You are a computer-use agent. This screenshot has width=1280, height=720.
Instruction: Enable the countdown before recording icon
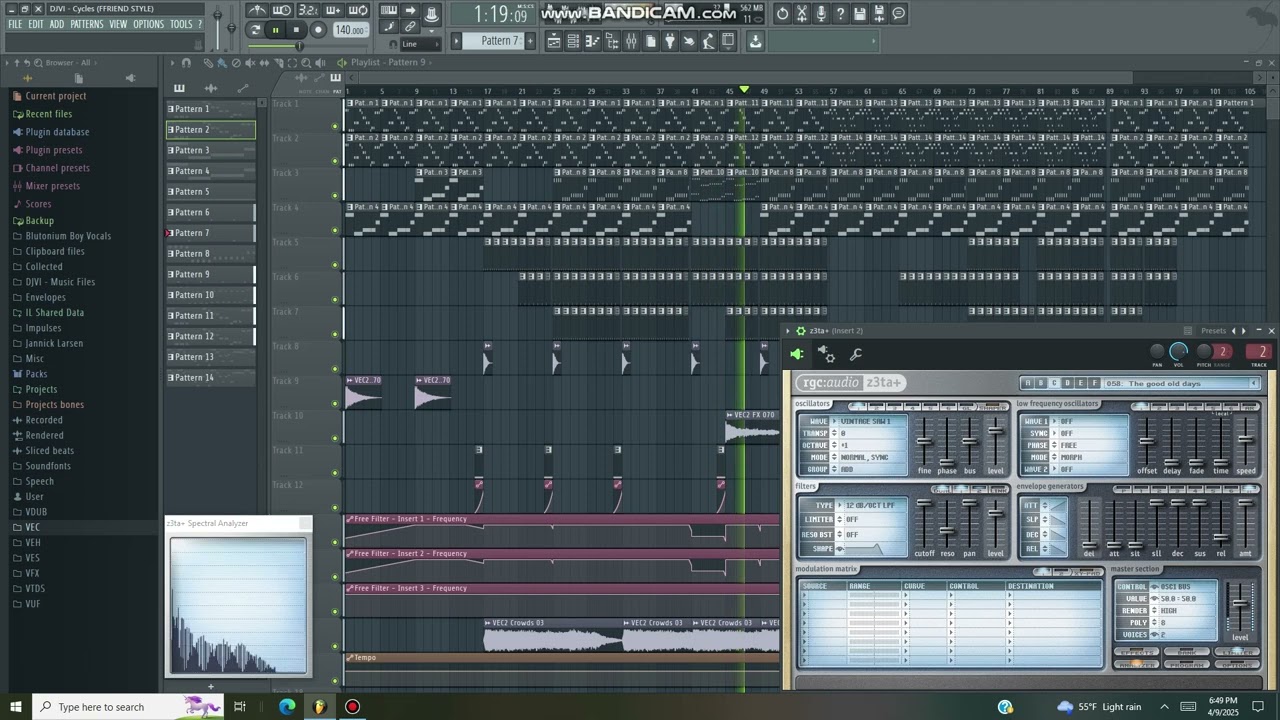click(x=310, y=11)
